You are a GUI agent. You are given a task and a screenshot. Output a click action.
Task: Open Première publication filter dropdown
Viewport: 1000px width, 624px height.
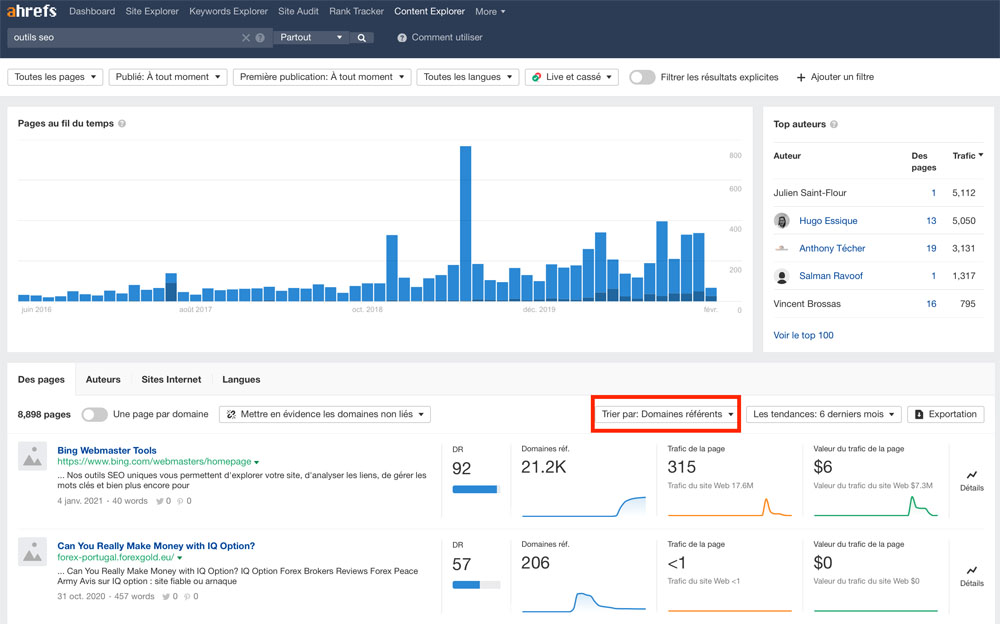pyautogui.click(x=321, y=77)
